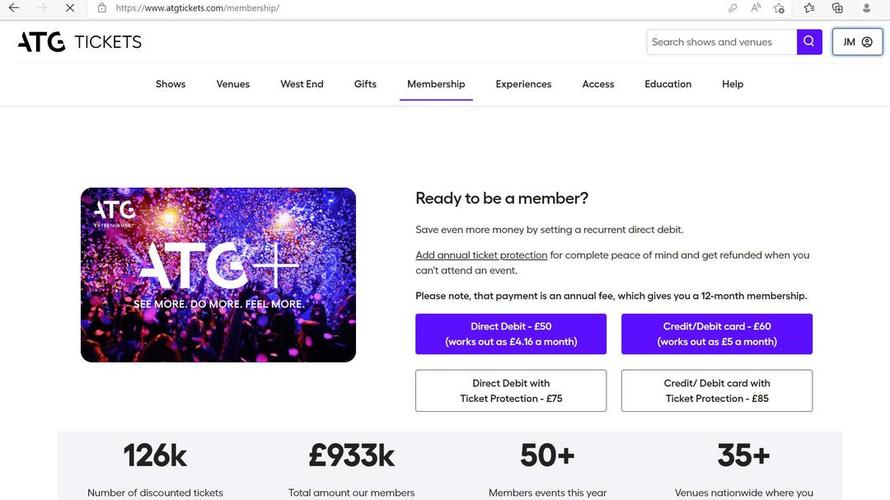Add this page to favorites
This screenshot has width=890, height=500.
(779, 8)
